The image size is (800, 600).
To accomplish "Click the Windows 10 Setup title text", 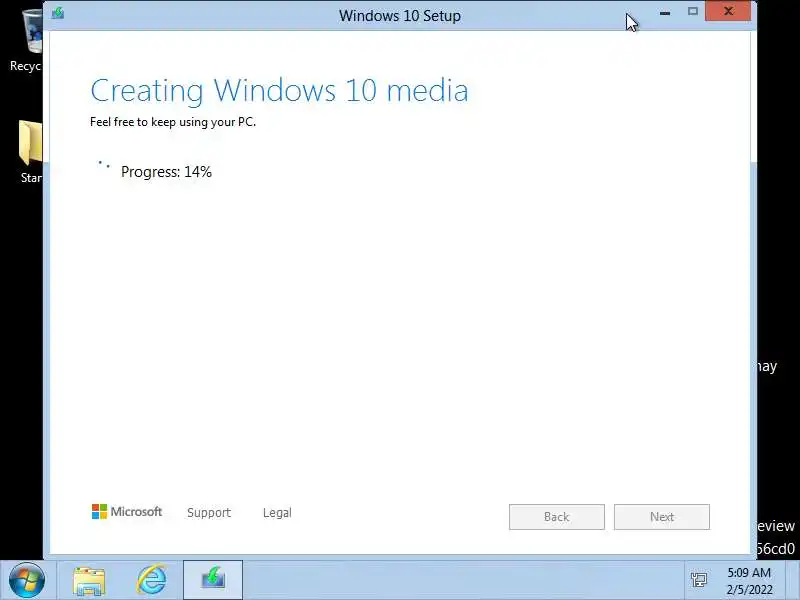I will point(400,16).
